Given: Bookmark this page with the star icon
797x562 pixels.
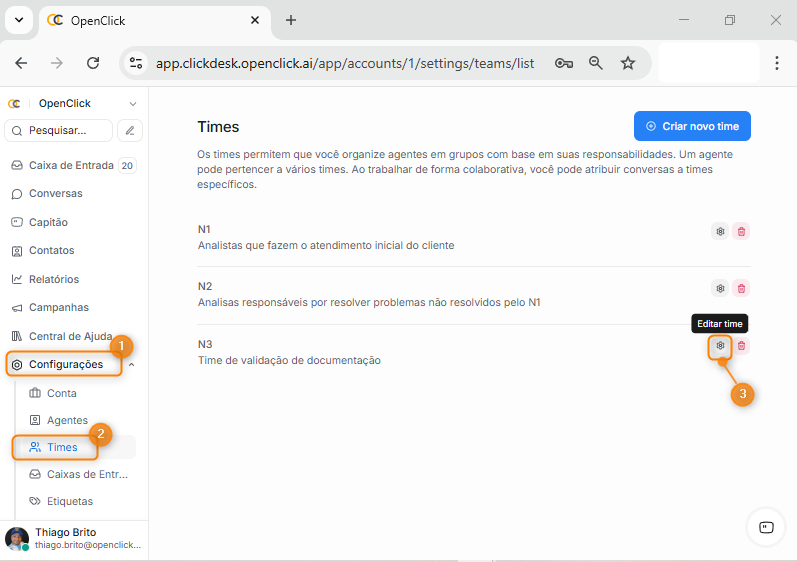Looking at the screenshot, I should (628, 63).
